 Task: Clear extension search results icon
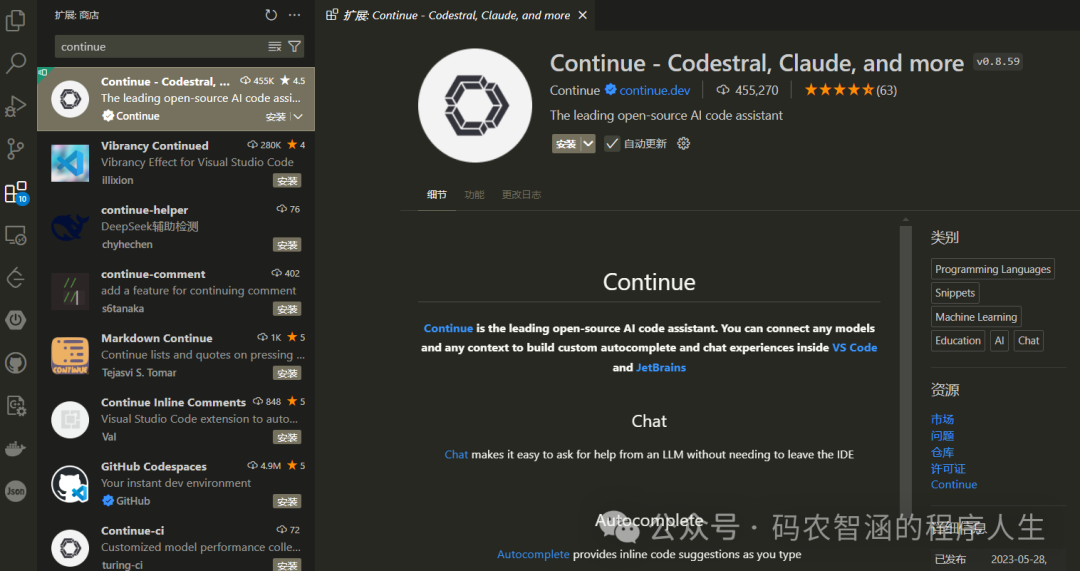click(275, 47)
